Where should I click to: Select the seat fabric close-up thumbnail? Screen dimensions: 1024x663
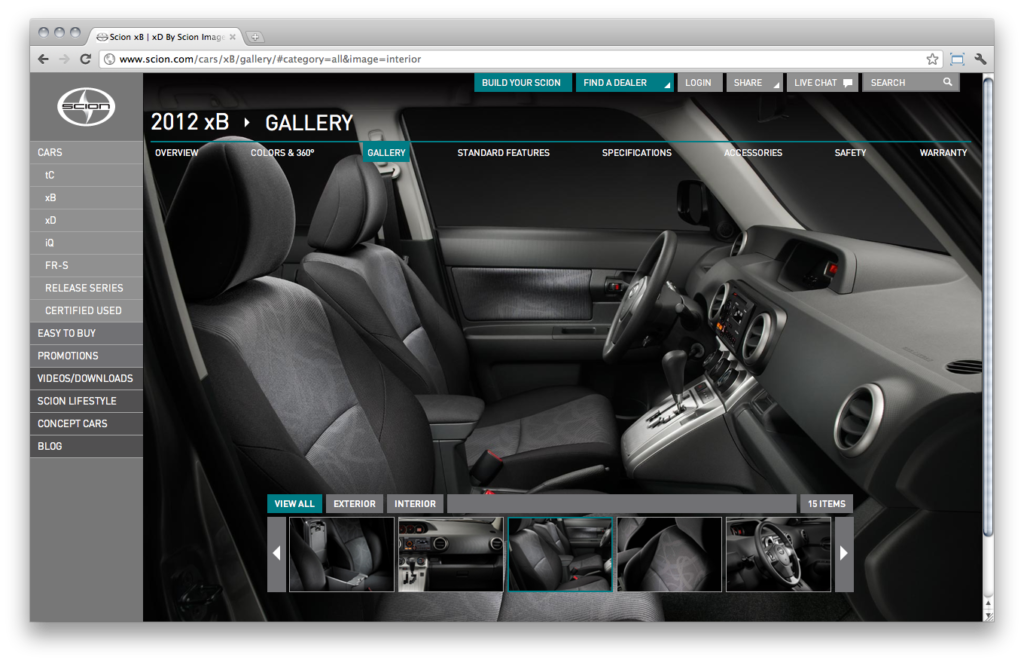click(x=669, y=555)
